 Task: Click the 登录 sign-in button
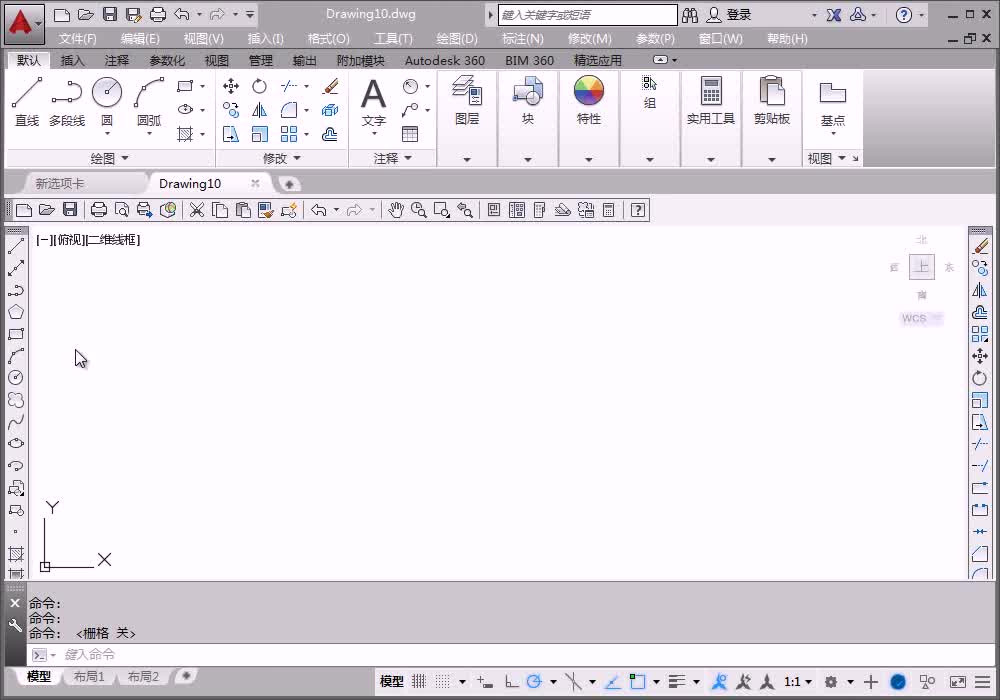(x=739, y=15)
